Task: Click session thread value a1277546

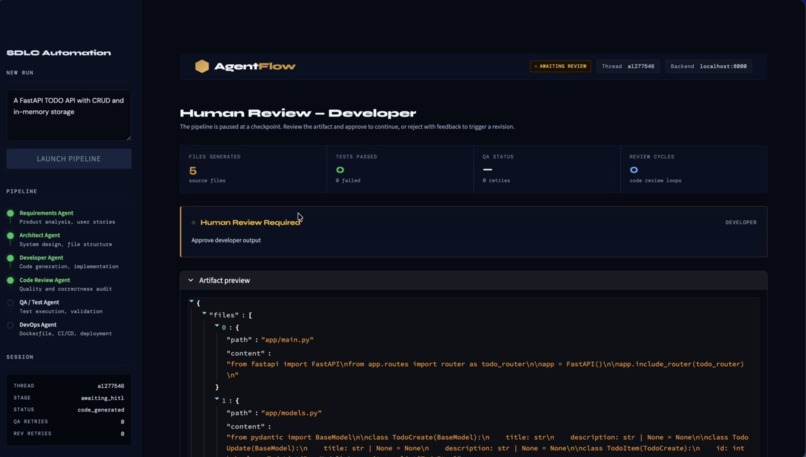Action: 111,386
